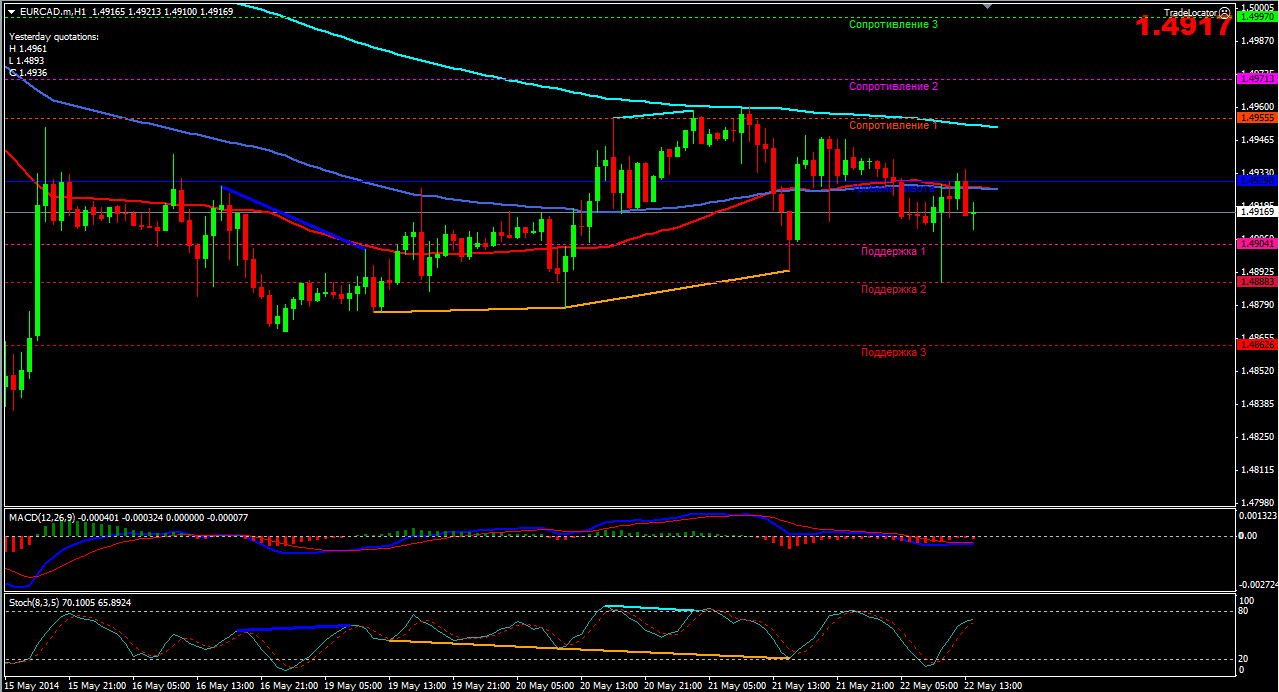
Task: Select the Поддержка 3 label
Action: pyautogui.click(x=893, y=352)
